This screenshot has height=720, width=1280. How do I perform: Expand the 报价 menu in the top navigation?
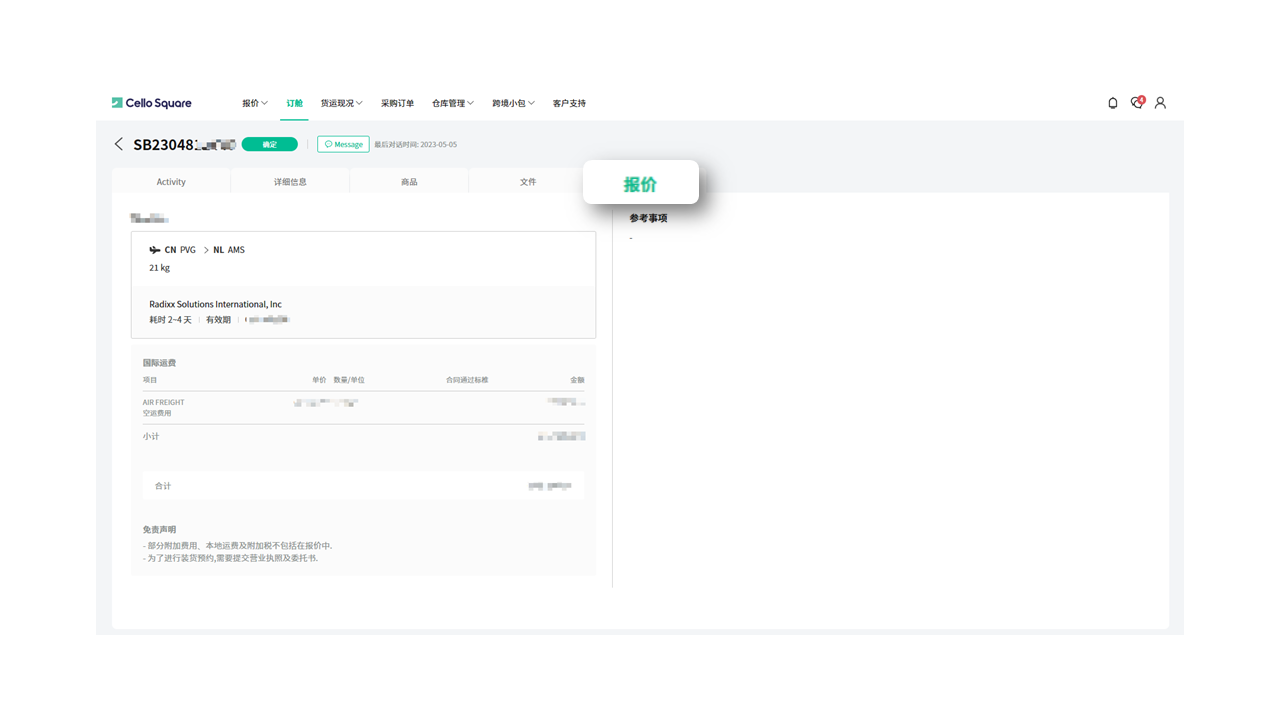[x=254, y=103]
